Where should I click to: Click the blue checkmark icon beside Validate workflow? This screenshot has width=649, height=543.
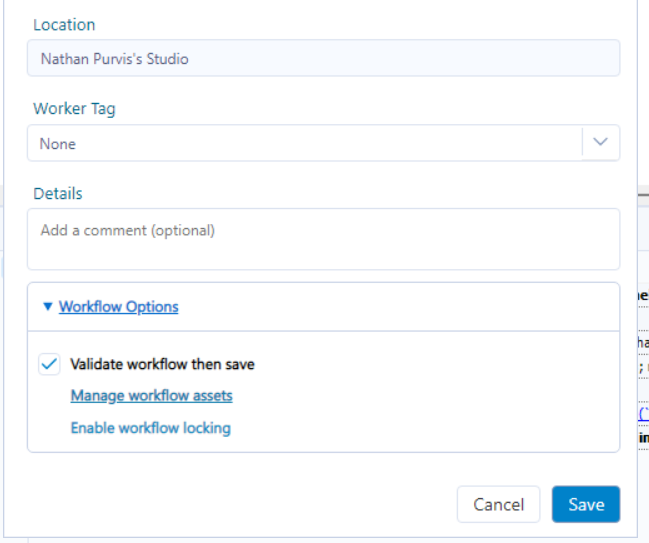click(49, 364)
